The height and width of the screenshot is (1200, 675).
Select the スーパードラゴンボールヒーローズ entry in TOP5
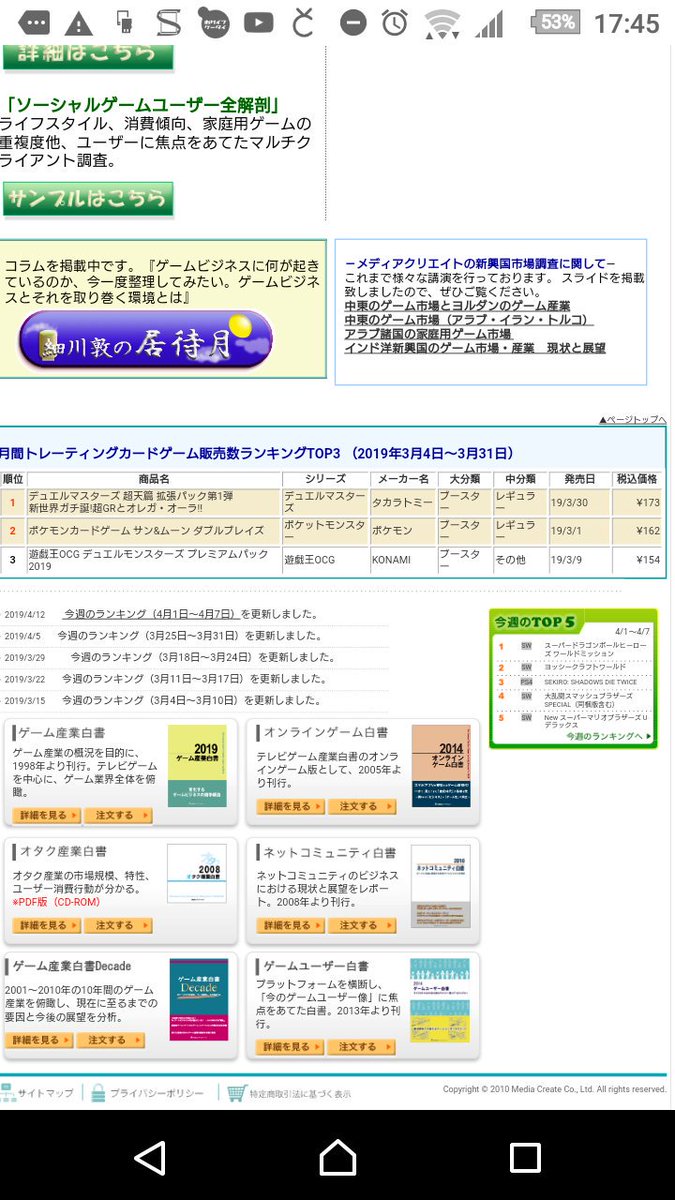pos(596,650)
